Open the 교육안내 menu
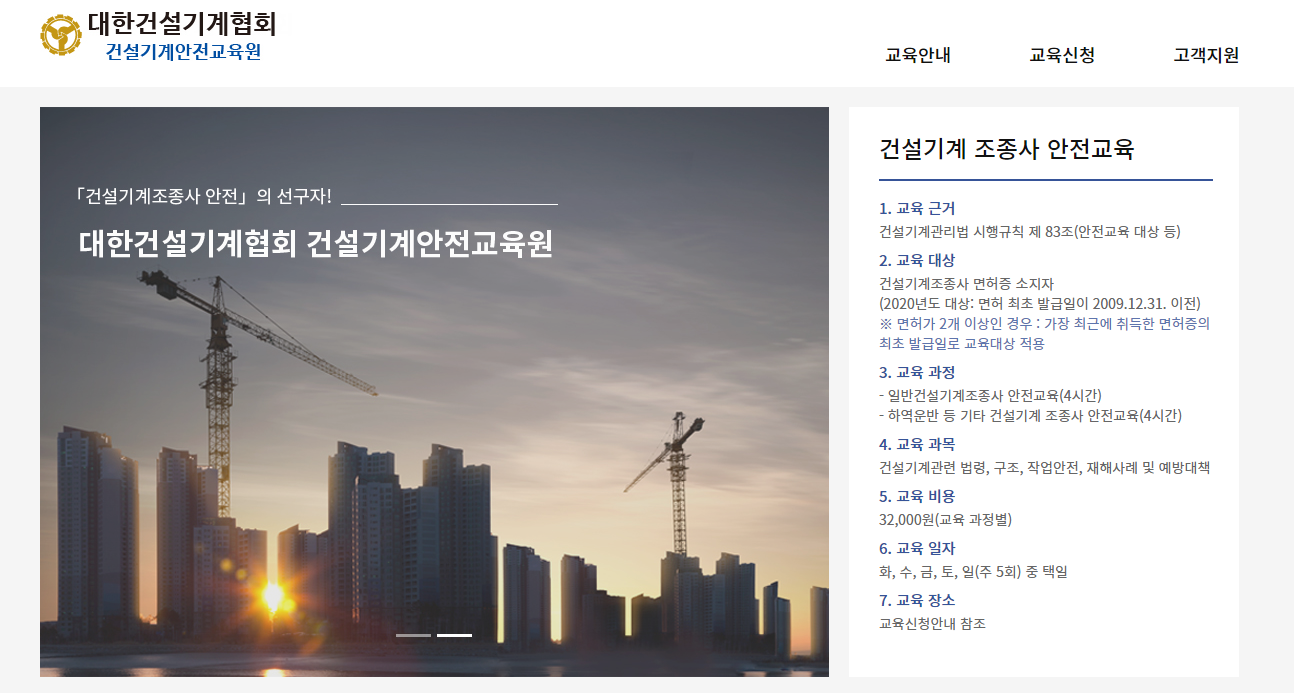Image resolution: width=1294 pixels, height=693 pixels. pos(918,55)
